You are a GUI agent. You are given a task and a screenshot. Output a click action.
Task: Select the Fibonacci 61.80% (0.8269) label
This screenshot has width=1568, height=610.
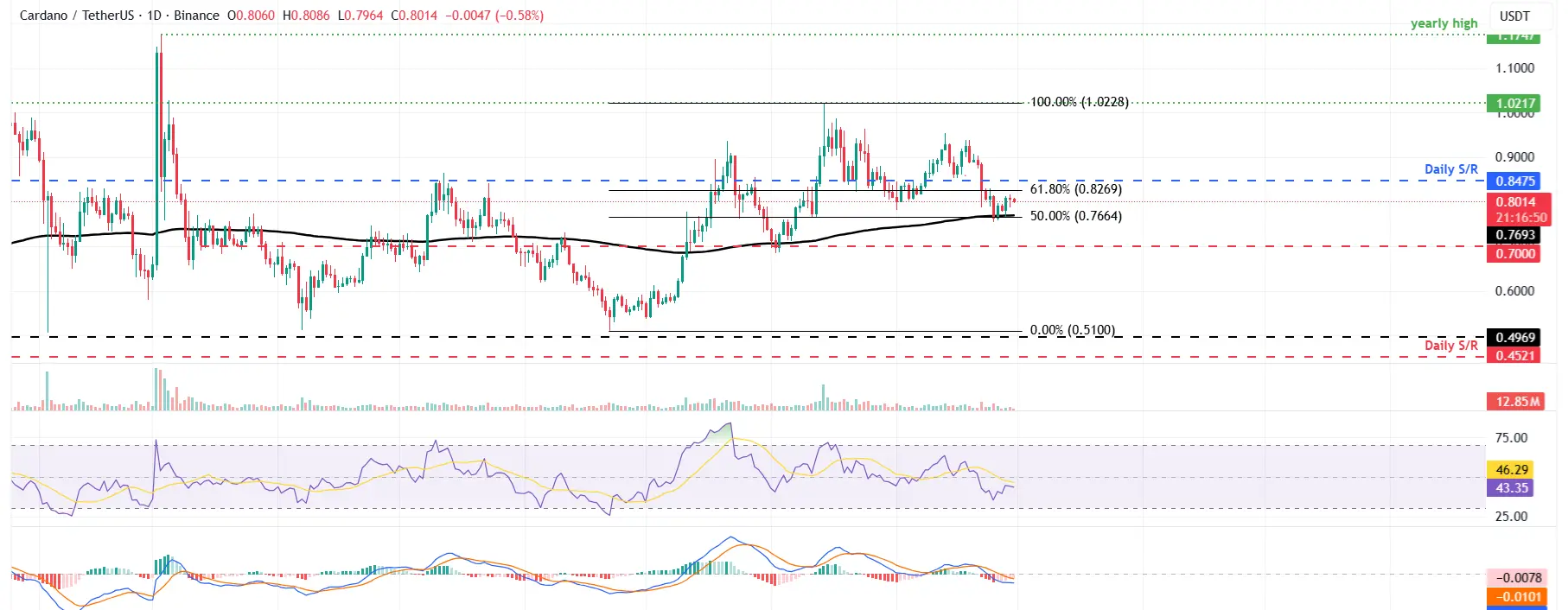tap(1075, 189)
